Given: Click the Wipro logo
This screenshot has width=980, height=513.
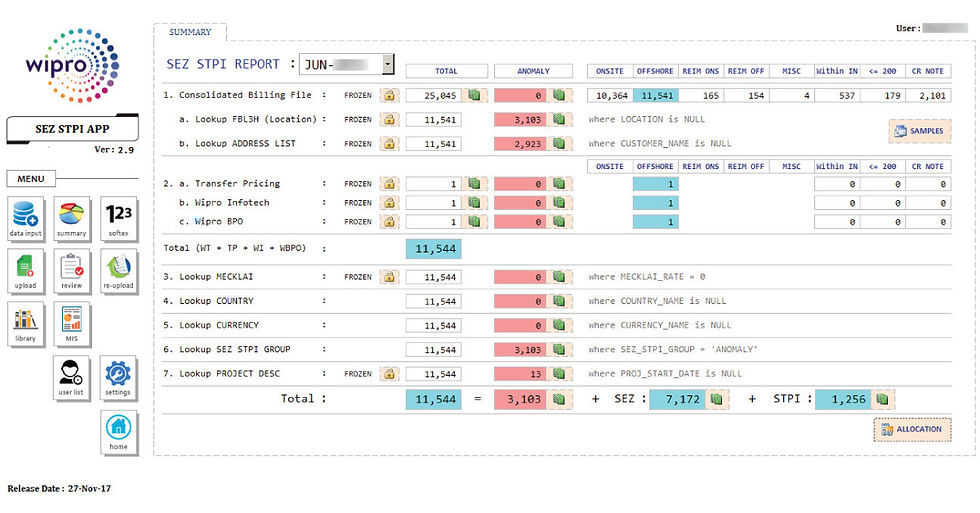Looking at the screenshot, I should pyautogui.click(x=72, y=65).
